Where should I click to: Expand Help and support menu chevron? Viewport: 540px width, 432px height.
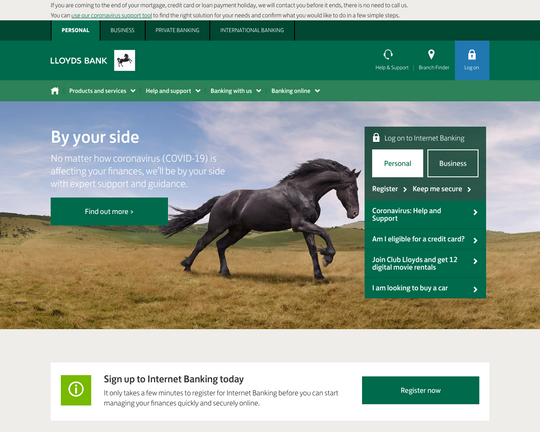click(198, 91)
